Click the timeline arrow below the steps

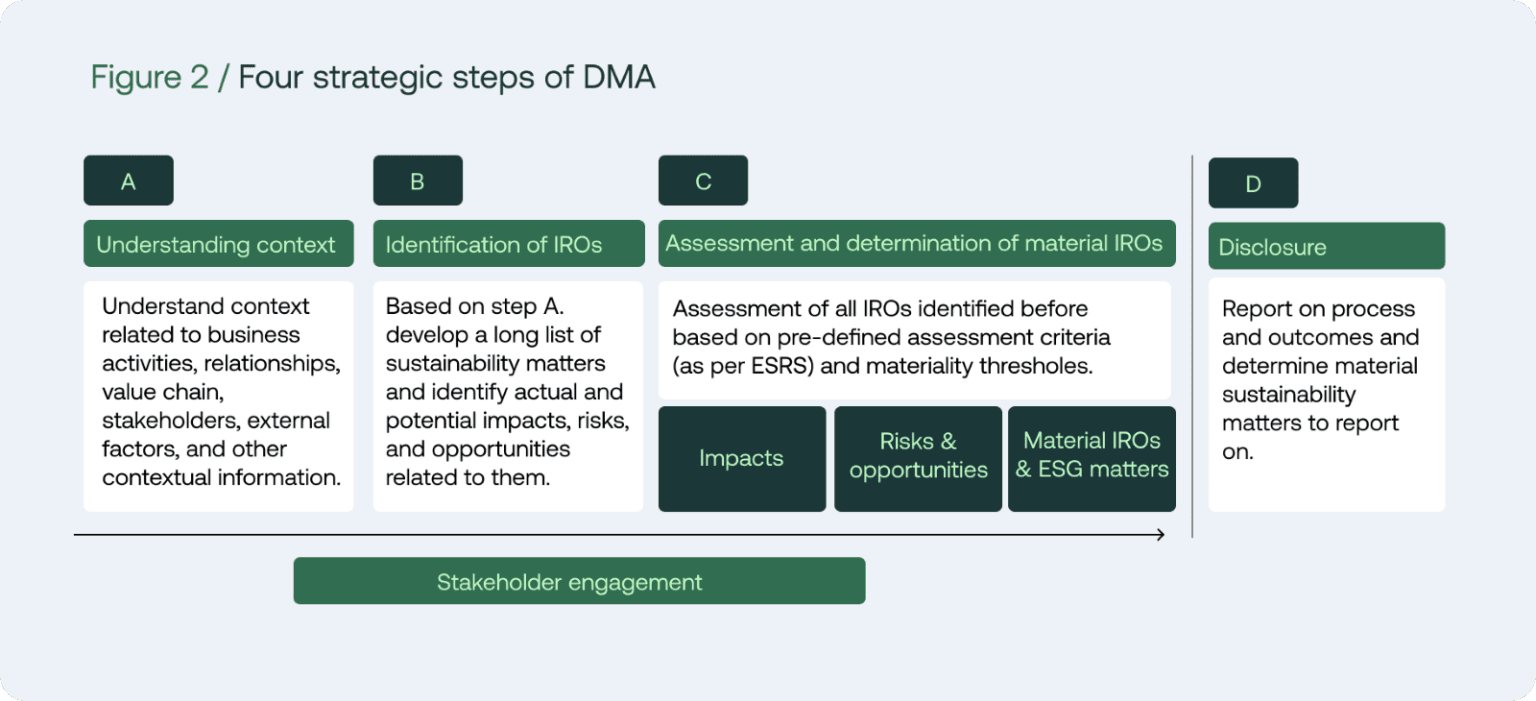(620, 535)
